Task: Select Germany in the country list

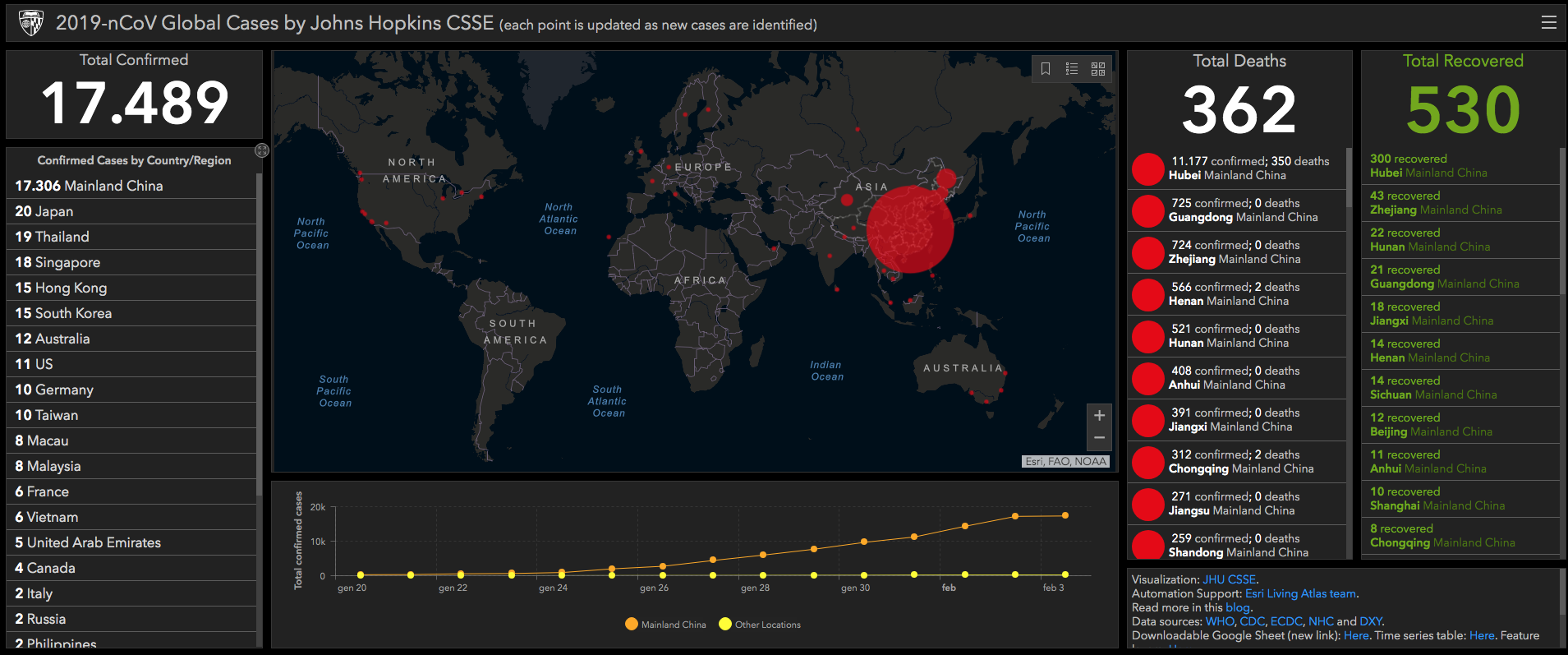Action: coord(131,390)
